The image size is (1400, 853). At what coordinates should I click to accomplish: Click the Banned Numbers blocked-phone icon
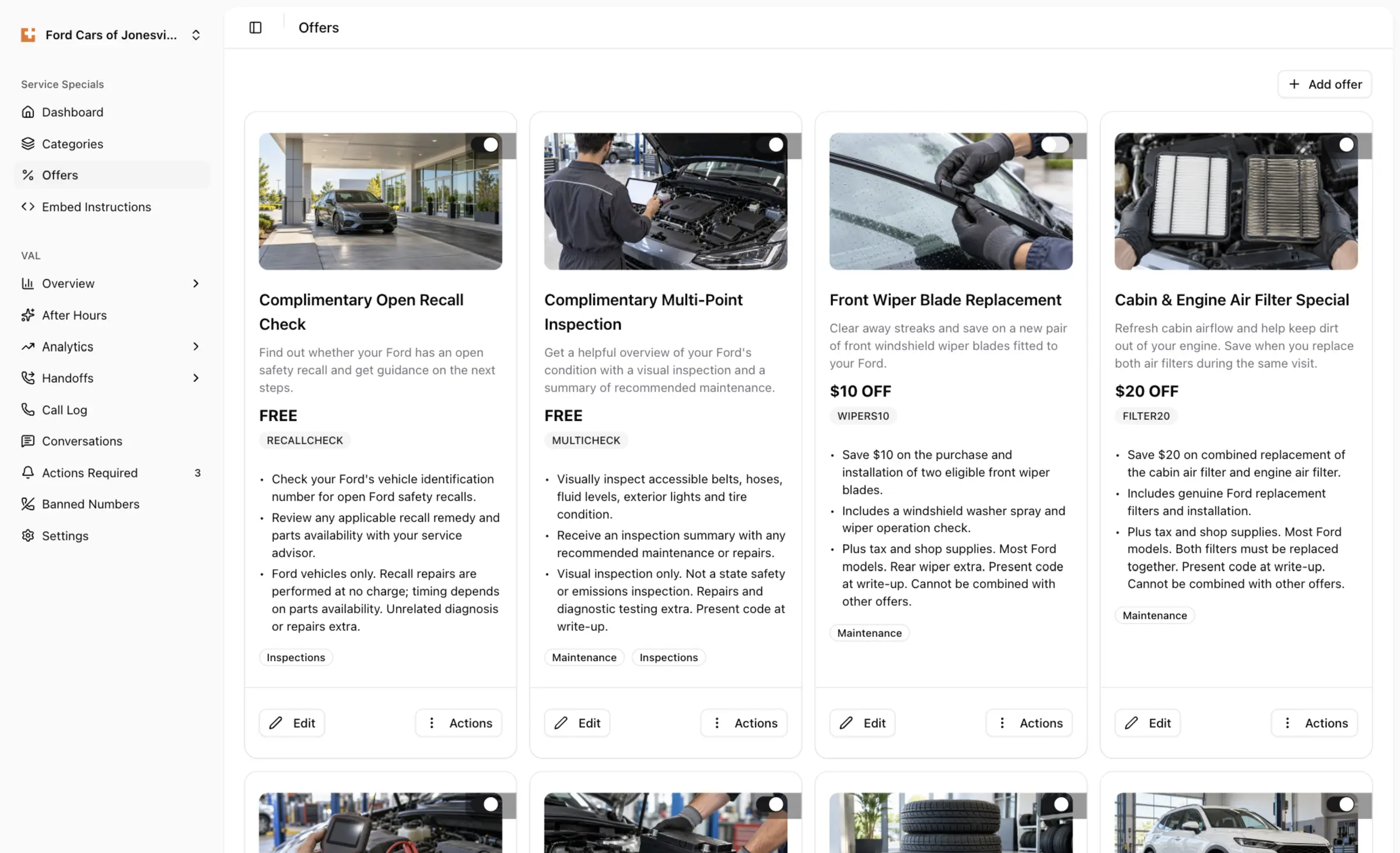tap(28, 504)
